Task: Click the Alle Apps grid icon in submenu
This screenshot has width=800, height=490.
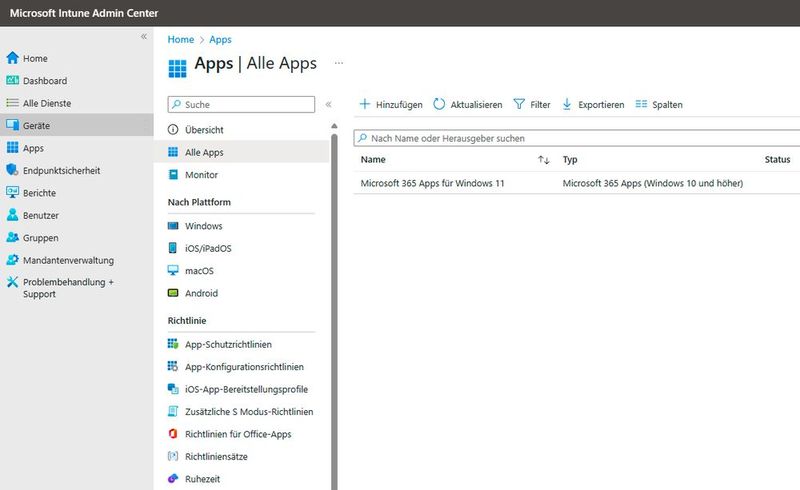Action: tap(173, 152)
